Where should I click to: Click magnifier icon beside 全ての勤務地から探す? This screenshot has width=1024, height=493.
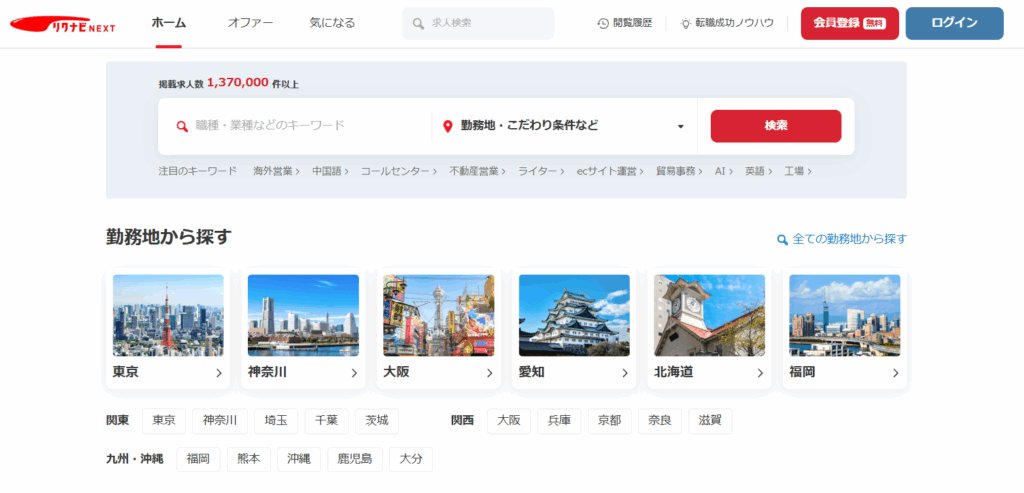pos(782,240)
